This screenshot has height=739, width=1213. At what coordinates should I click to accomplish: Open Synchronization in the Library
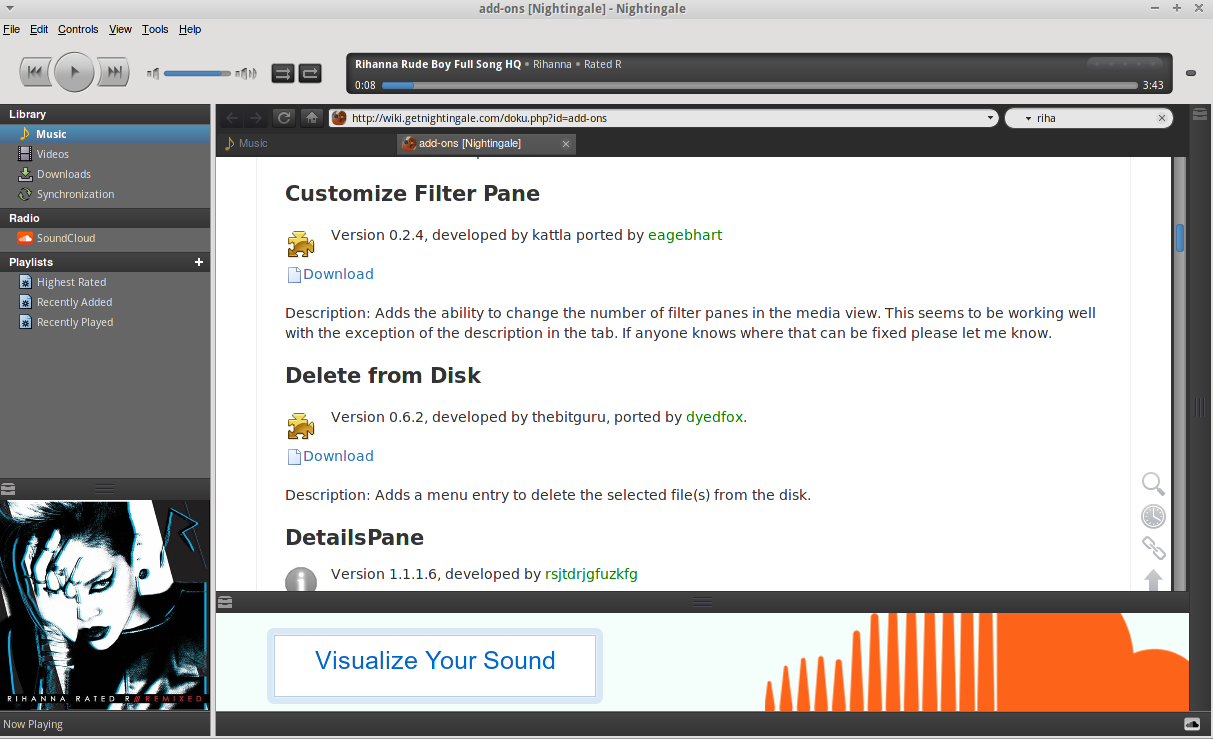click(x=105, y=194)
